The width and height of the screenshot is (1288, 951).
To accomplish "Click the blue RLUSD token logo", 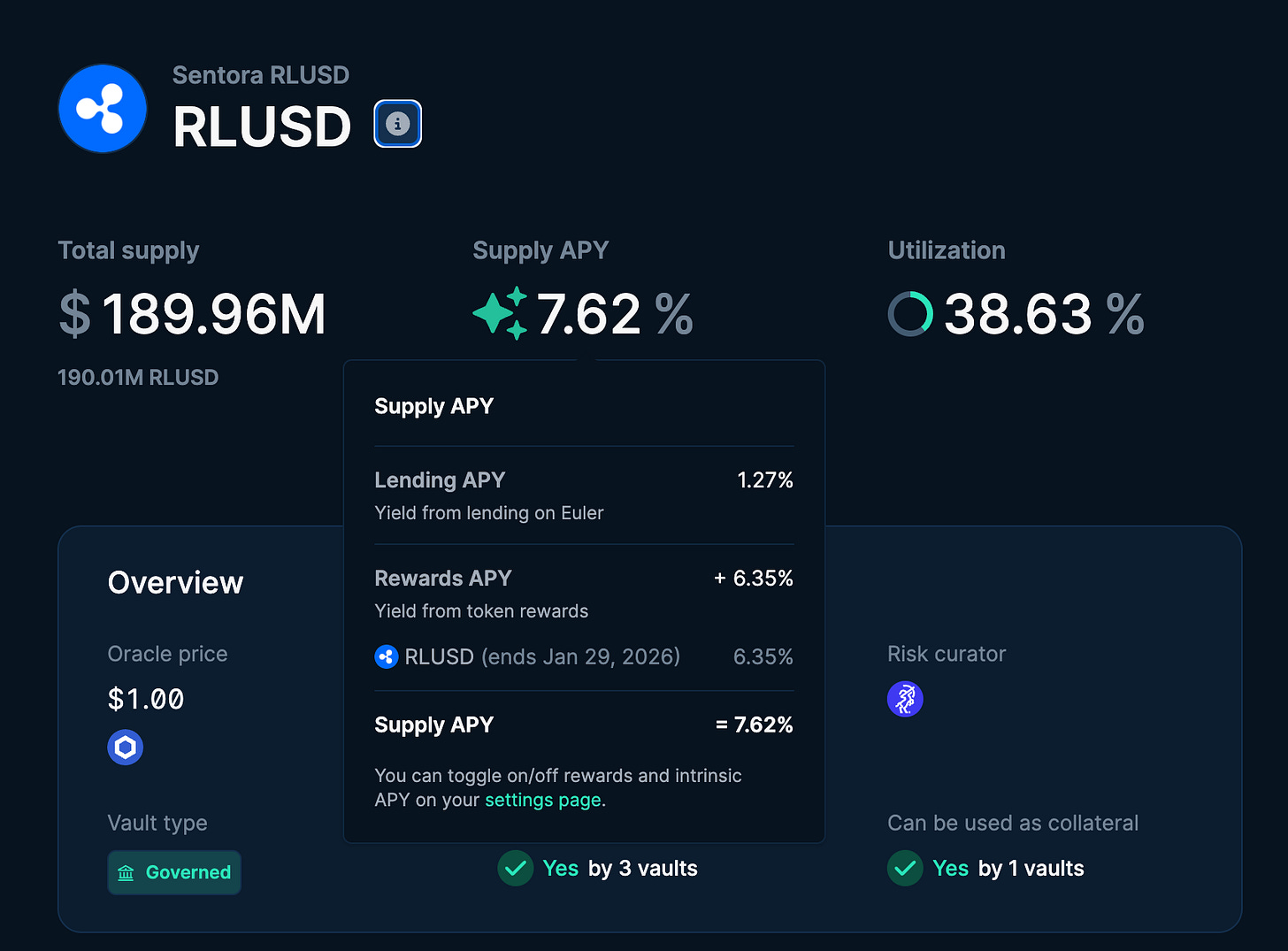I will [103, 108].
